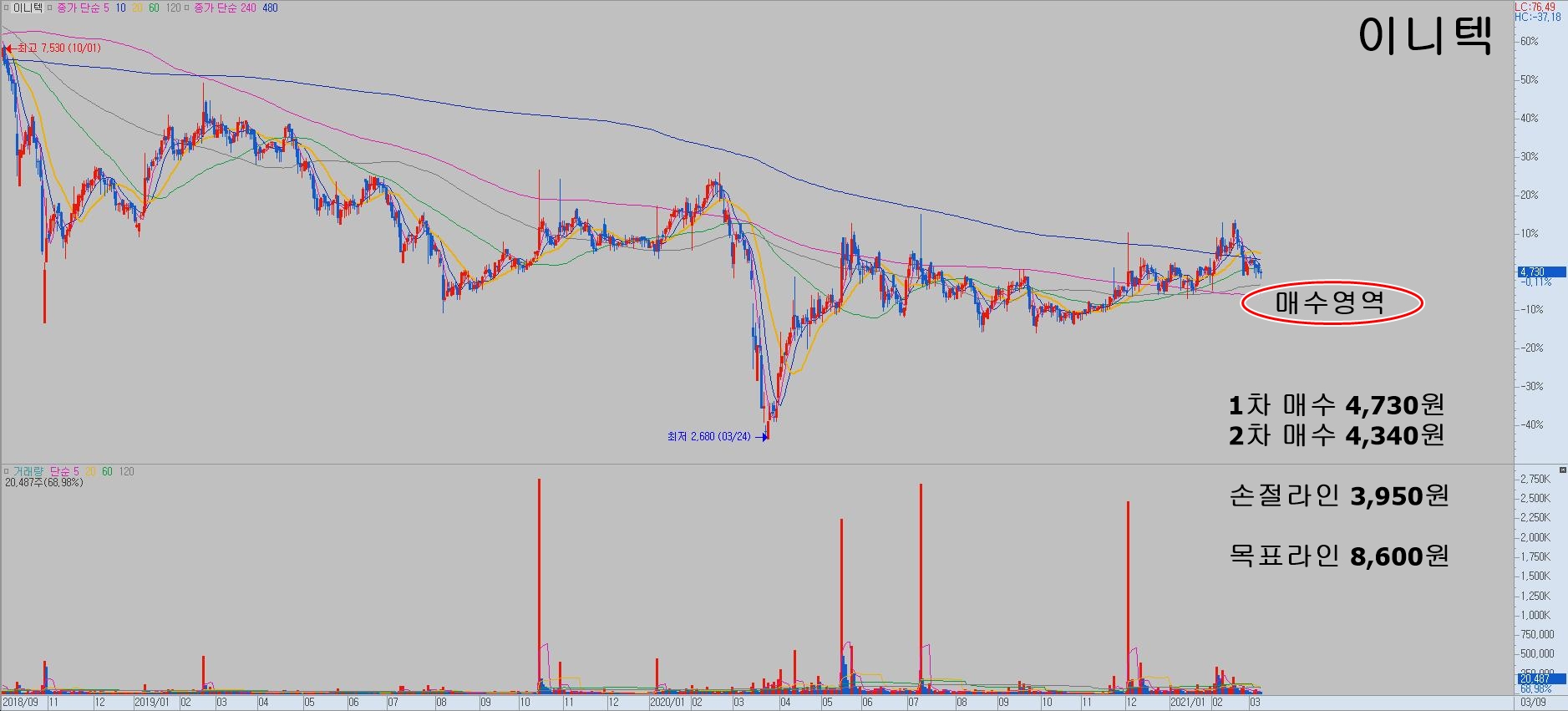Screen dimensions: 1568x711
Task: Select the yellow 20 value in the volume legend
Action: tap(90, 471)
